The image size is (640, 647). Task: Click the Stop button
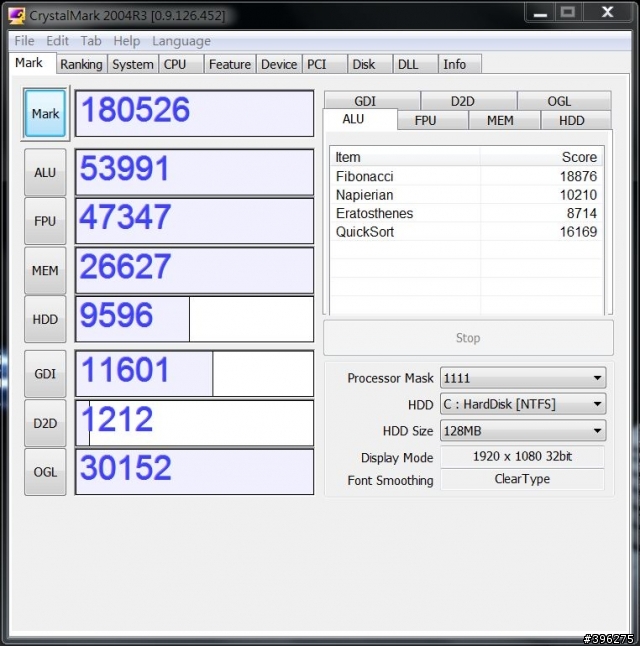coord(468,338)
